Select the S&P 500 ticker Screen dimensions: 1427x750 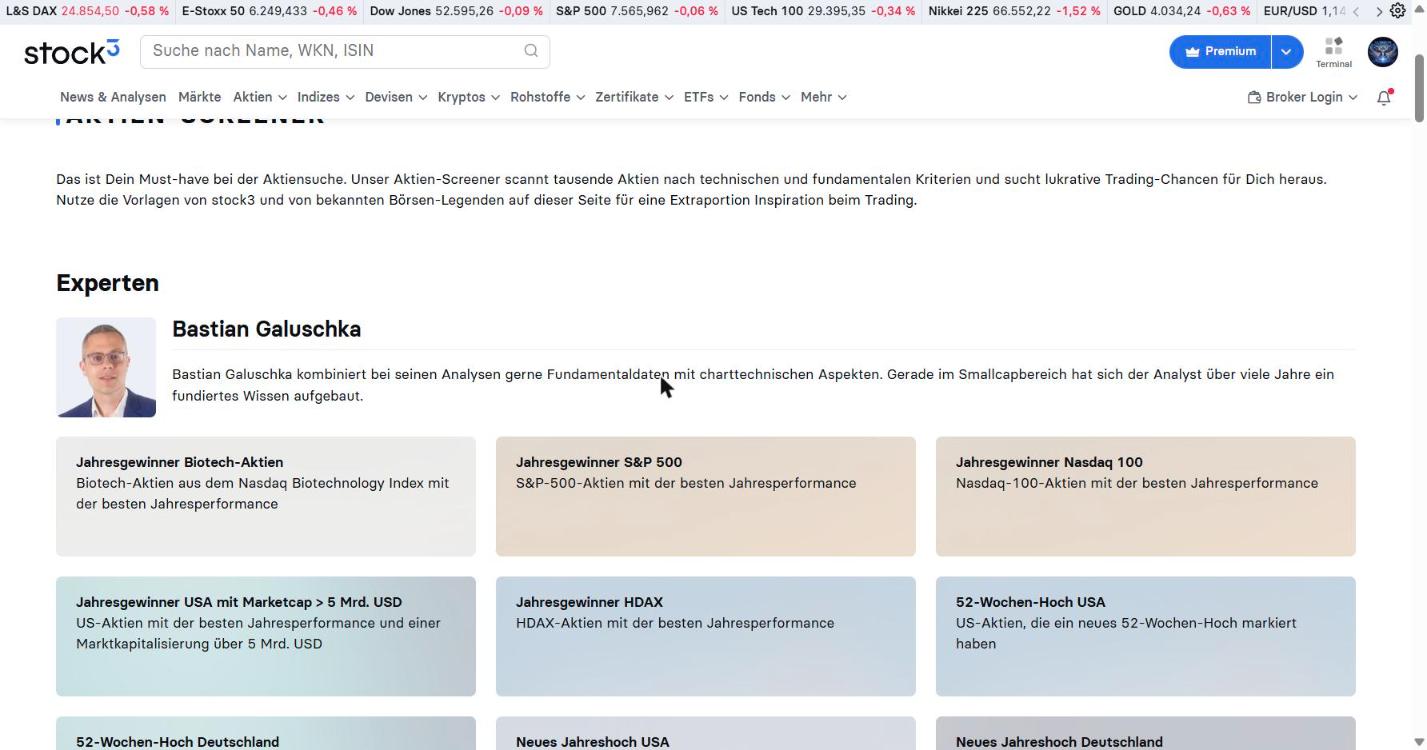(637, 11)
